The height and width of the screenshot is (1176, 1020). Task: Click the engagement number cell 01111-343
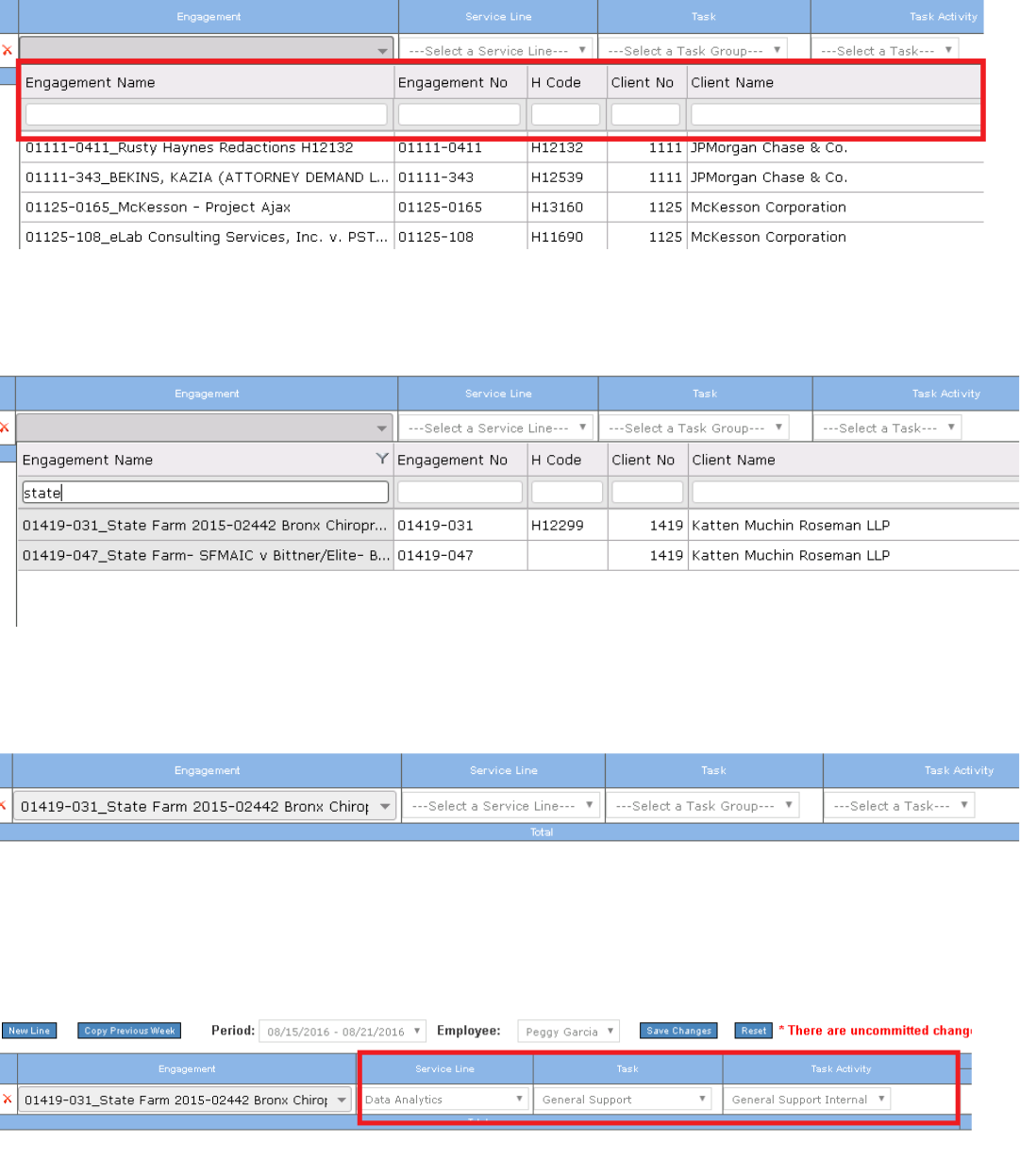point(435,177)
